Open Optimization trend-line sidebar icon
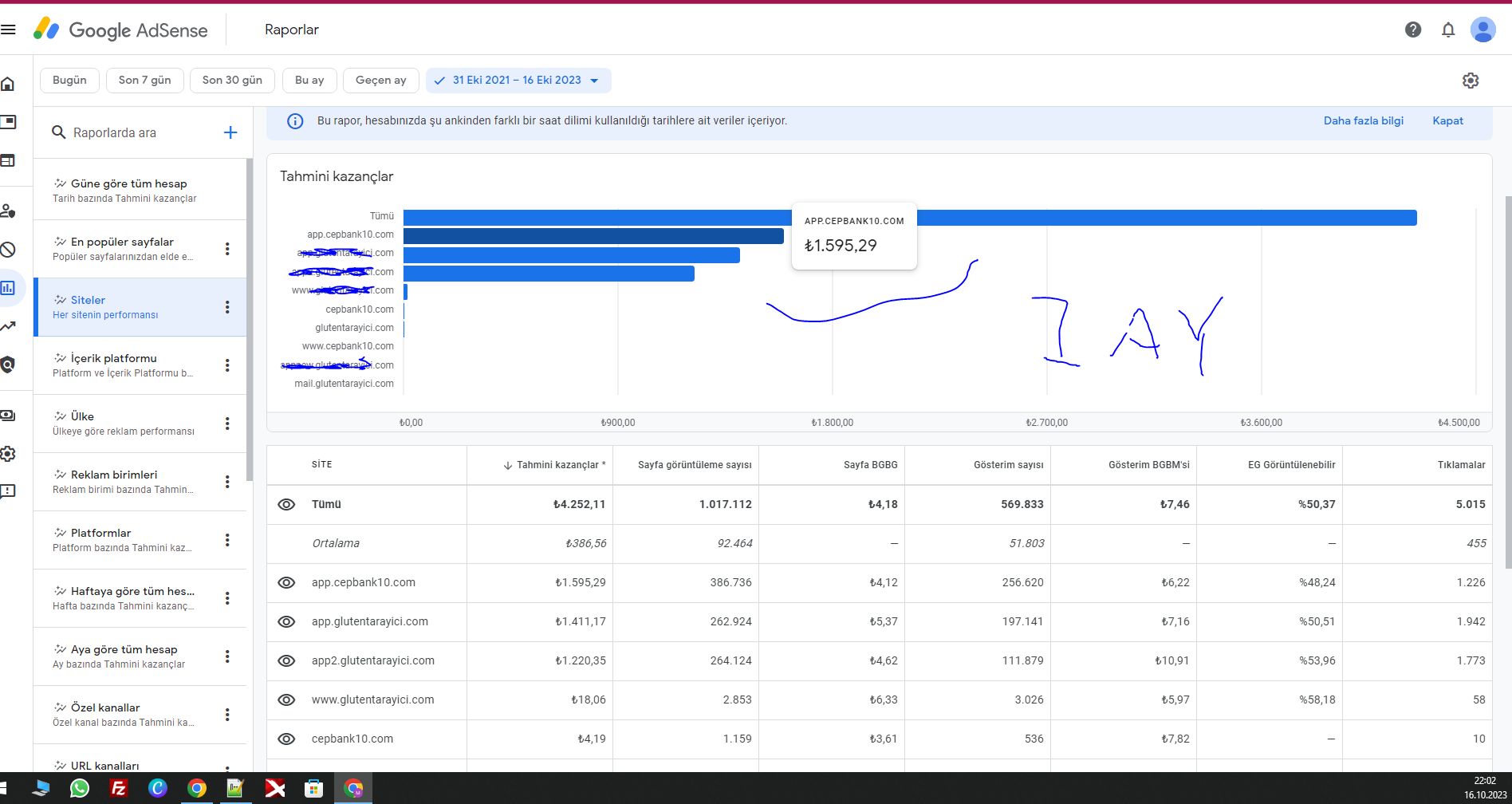 pos(8,326)
